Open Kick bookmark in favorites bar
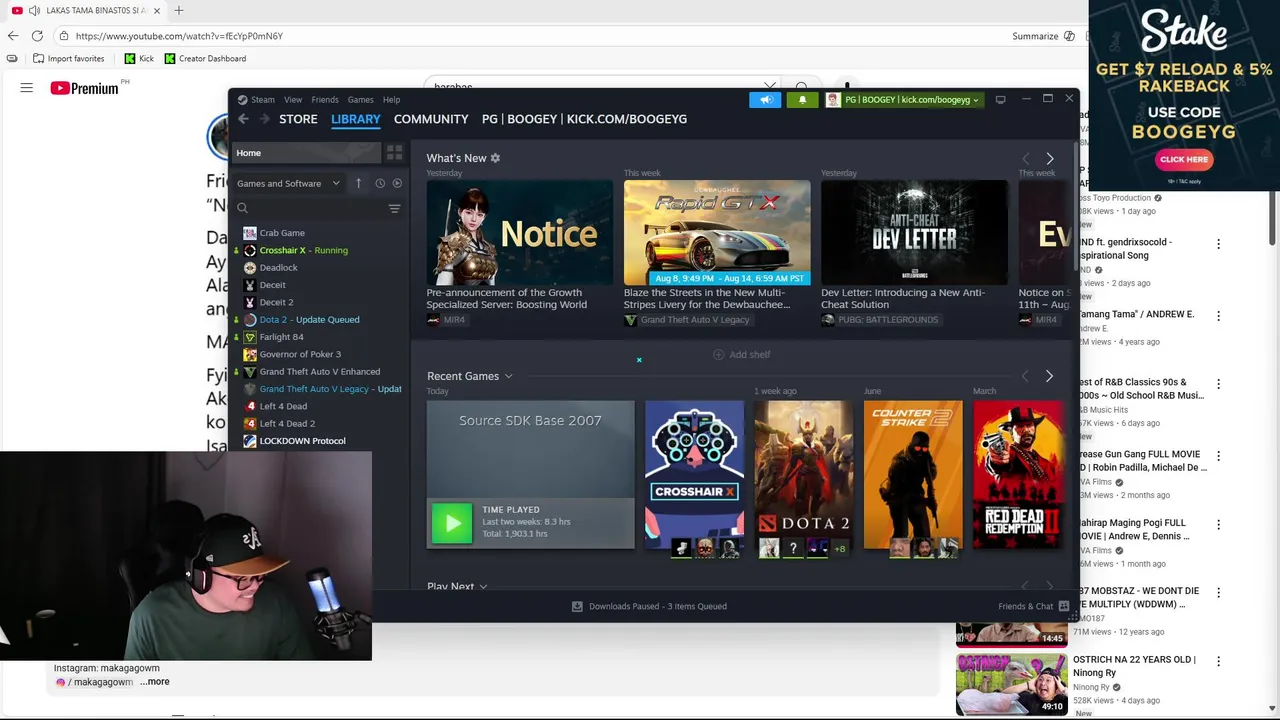 coord(138,59)
